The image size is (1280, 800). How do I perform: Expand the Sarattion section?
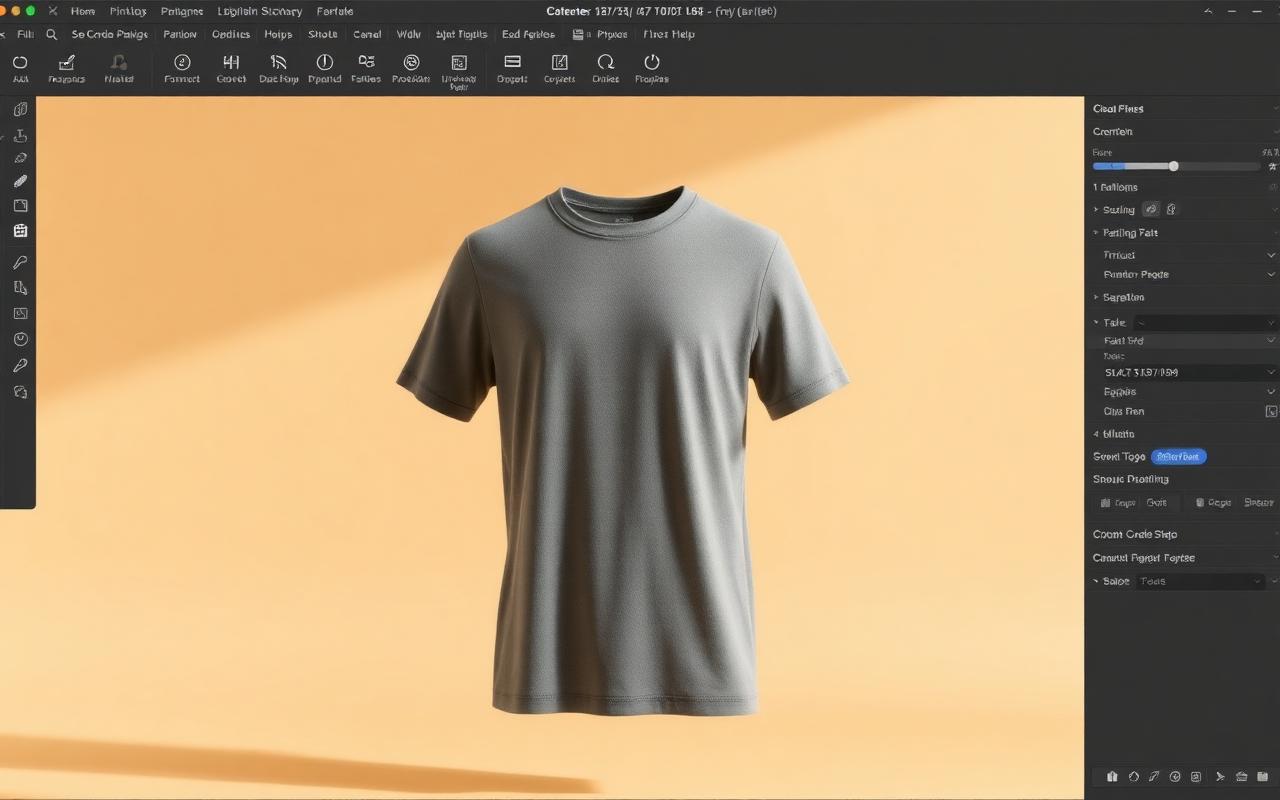tap(1096, 298)
